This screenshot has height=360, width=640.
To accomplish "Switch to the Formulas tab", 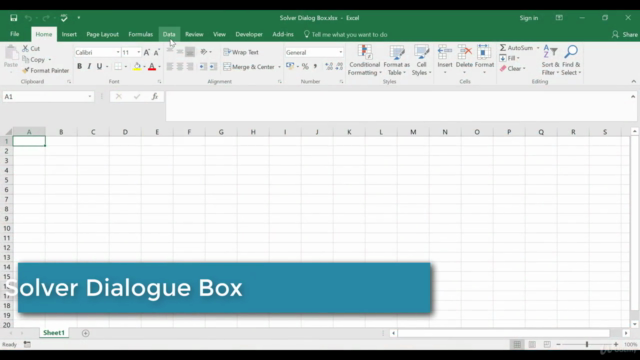I will point(140,34).
